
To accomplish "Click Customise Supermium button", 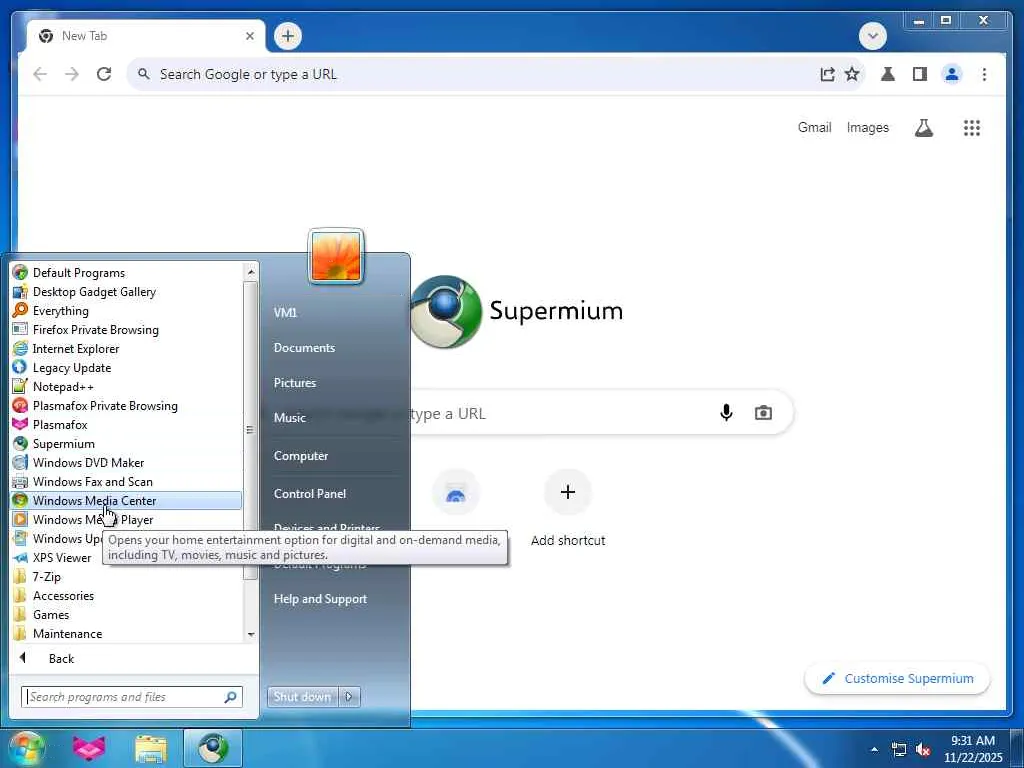I will pyautogui.click(x=897, y=679).
